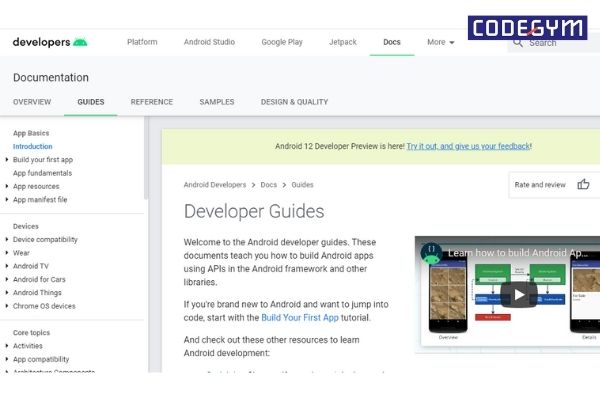
Task: Switch to the Reference tab
Action: (x=151, y=102)
